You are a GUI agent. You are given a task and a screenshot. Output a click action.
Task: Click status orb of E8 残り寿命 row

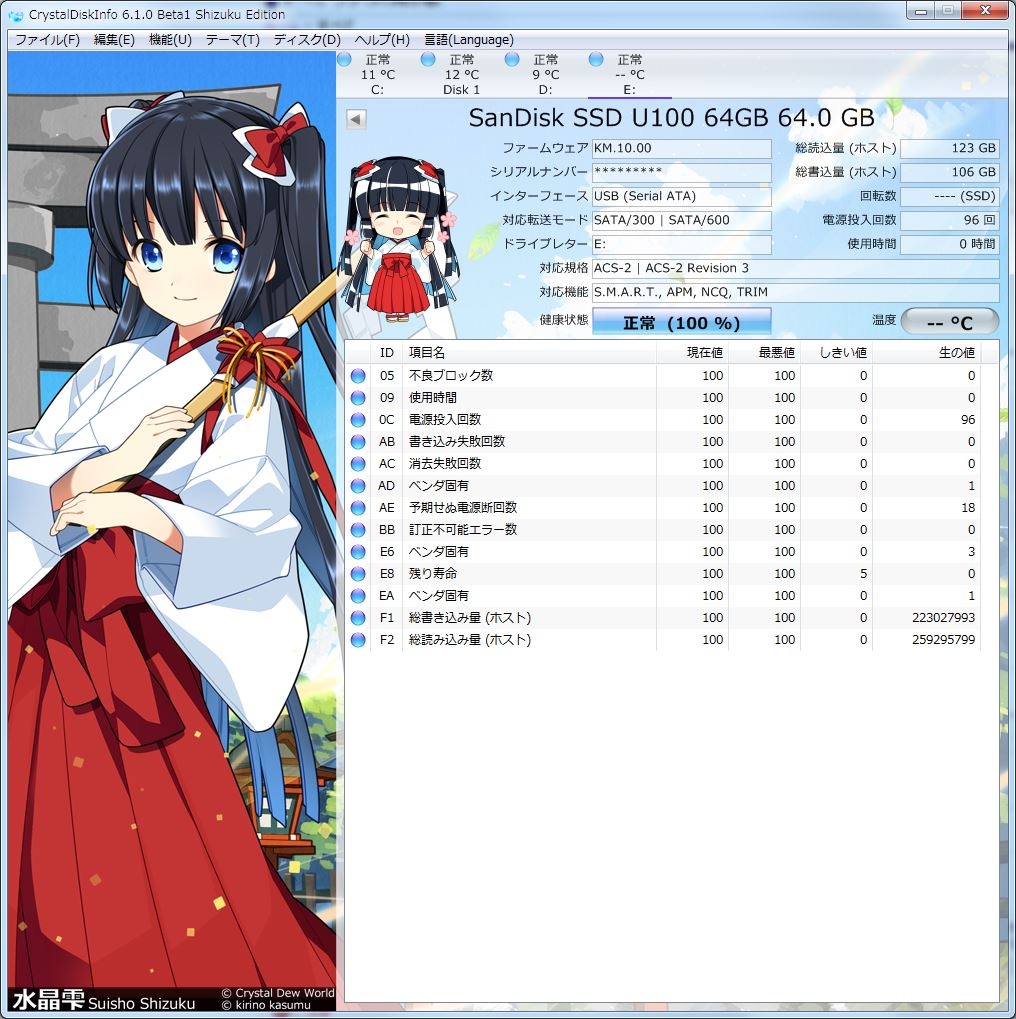pyautogui.click(x=358, y=574)
